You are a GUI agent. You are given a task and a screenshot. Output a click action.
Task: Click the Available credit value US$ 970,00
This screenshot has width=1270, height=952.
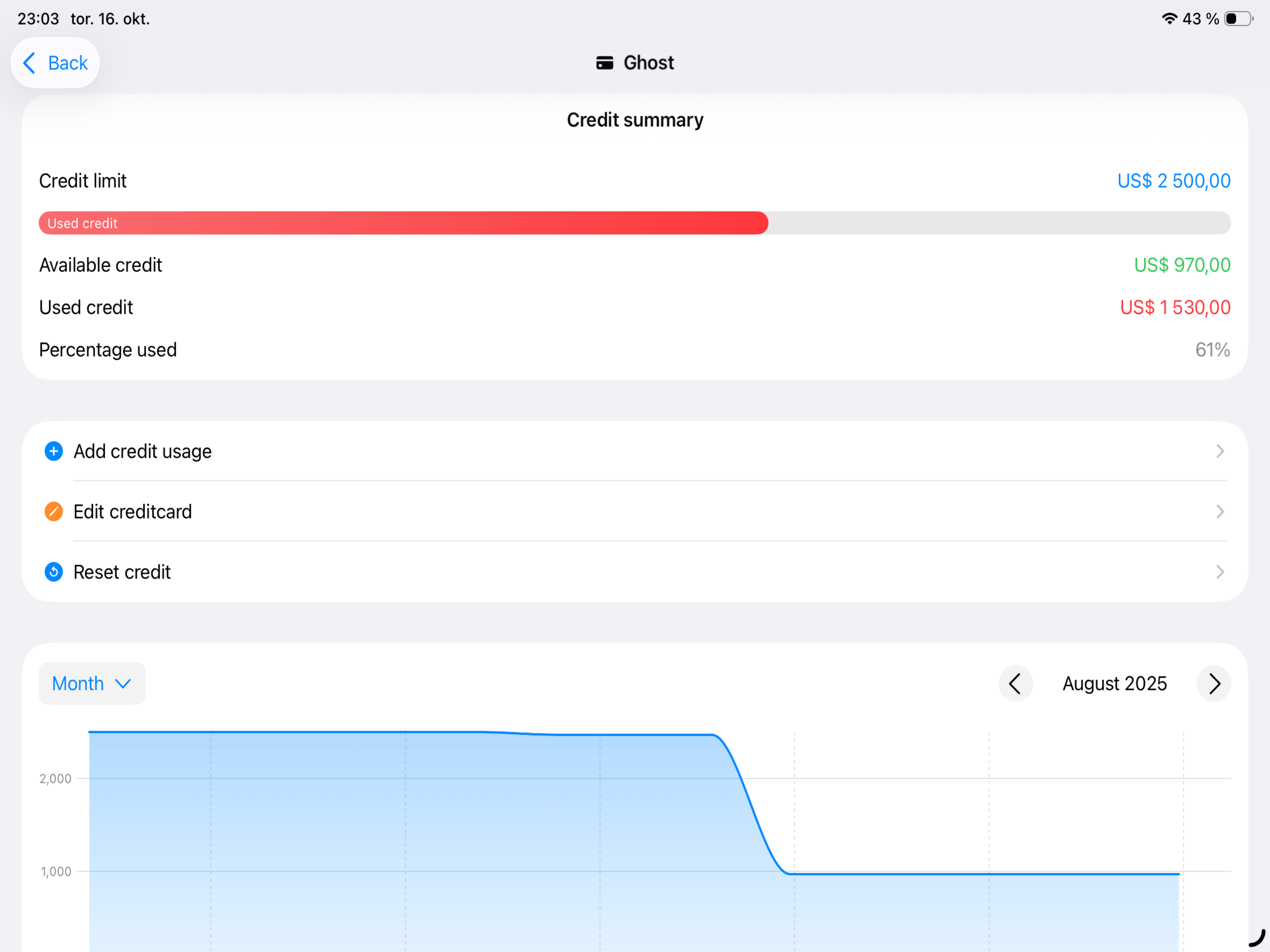[x=1182, y=264]
